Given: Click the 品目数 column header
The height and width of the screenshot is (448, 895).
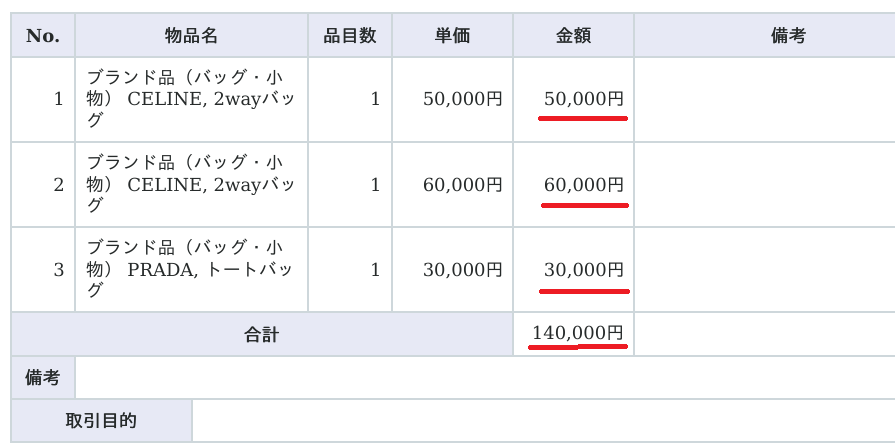Looking at the screenshot, I should (x=349, y=36).
